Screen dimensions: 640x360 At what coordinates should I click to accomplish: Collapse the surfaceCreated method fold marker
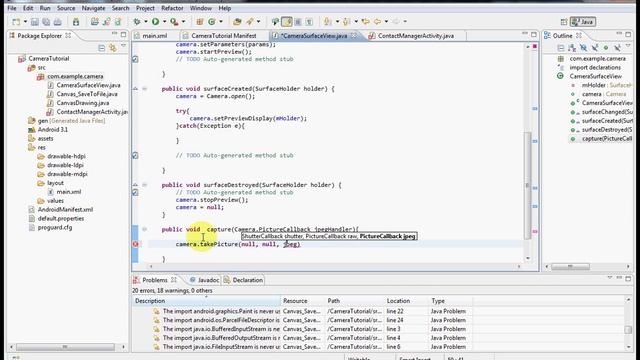(144, 89)
